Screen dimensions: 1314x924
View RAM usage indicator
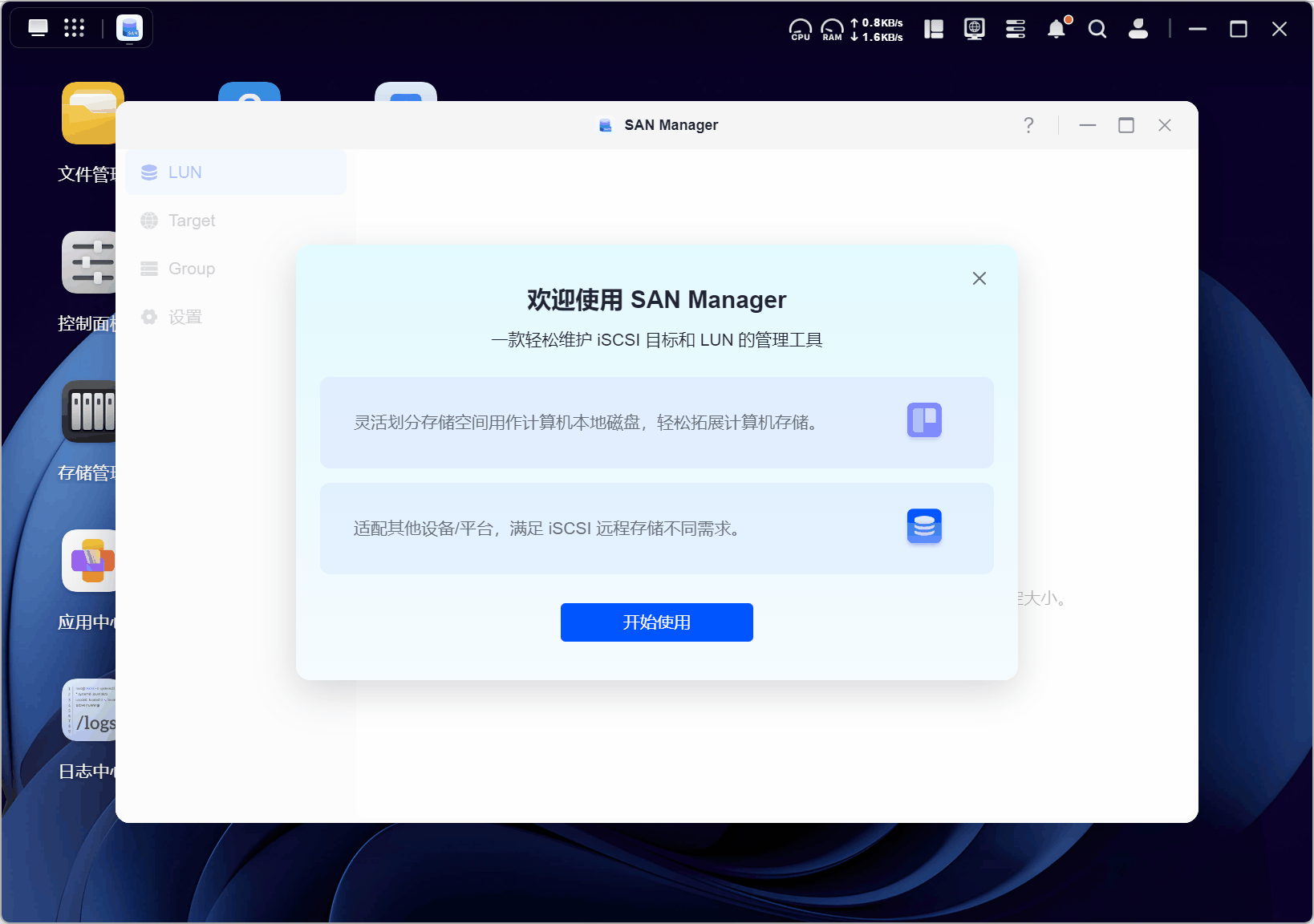pyautogui.click(x=833, y=30)
